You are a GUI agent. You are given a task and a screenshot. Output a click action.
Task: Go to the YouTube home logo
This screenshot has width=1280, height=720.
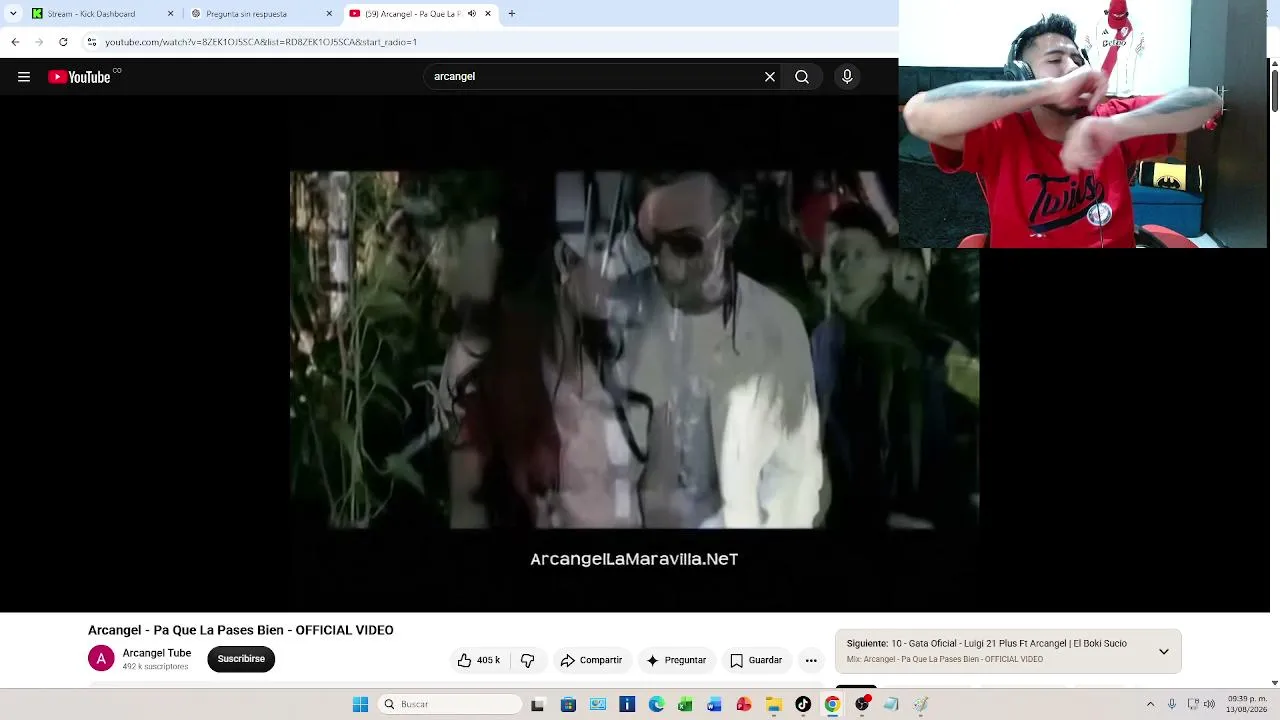pos(80,77)
